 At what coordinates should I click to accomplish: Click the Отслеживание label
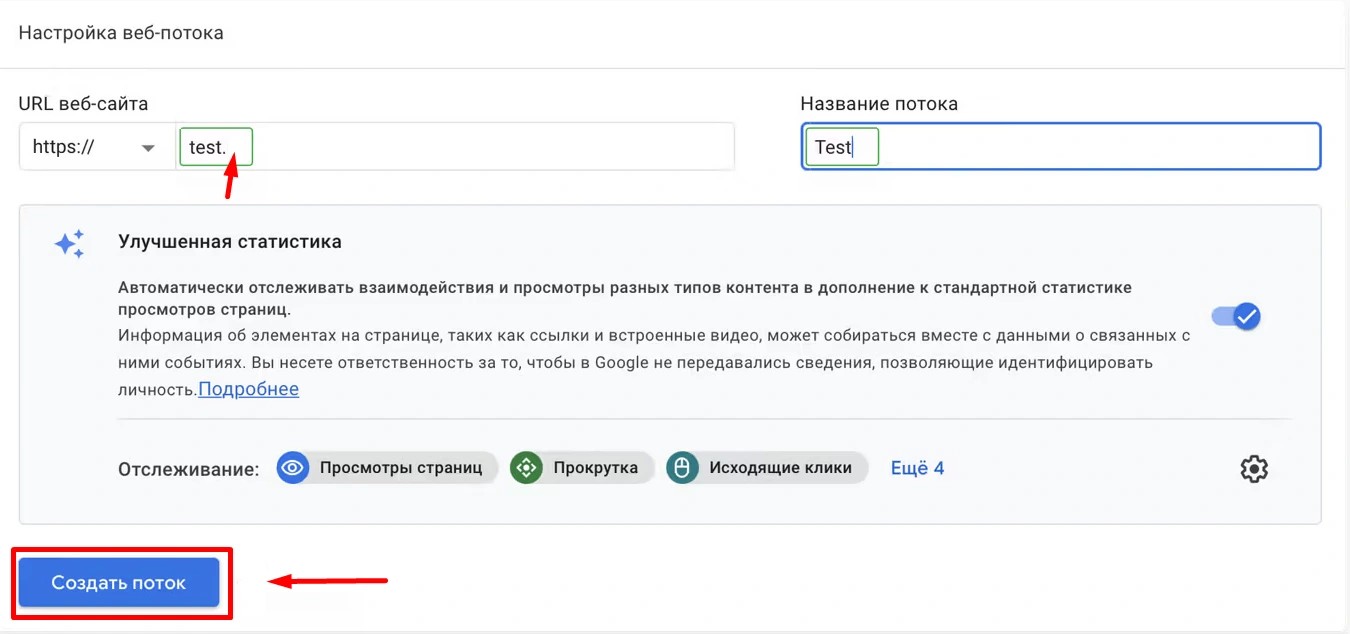point(189,468)
